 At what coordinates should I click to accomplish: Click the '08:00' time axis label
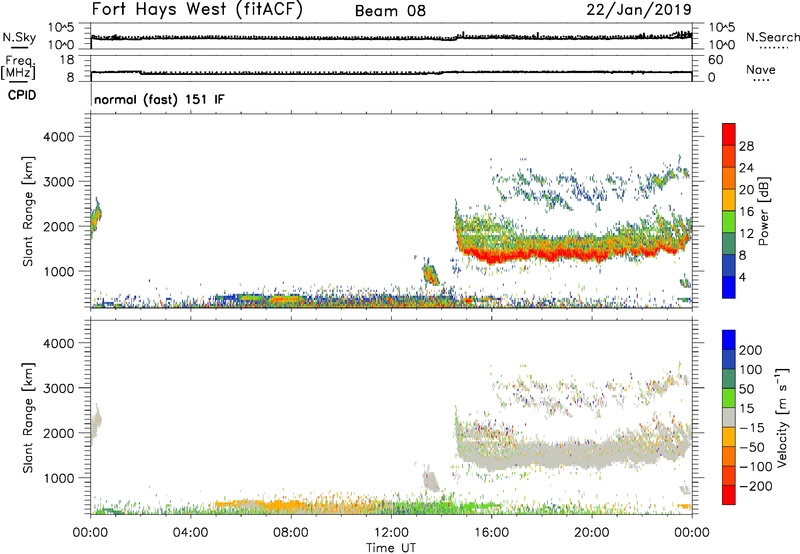pyautogui.click(x=291, y=533)
